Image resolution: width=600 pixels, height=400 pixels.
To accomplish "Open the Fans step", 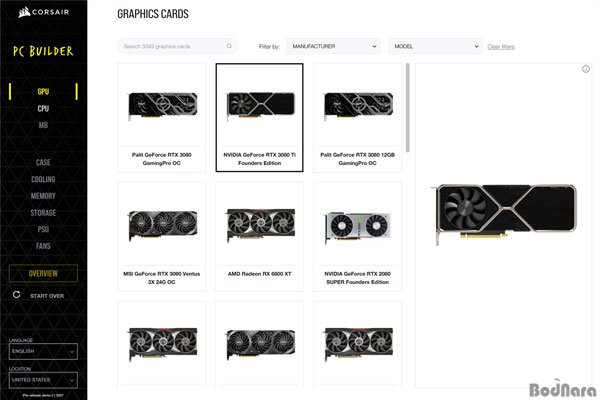I will pos(43,246).
